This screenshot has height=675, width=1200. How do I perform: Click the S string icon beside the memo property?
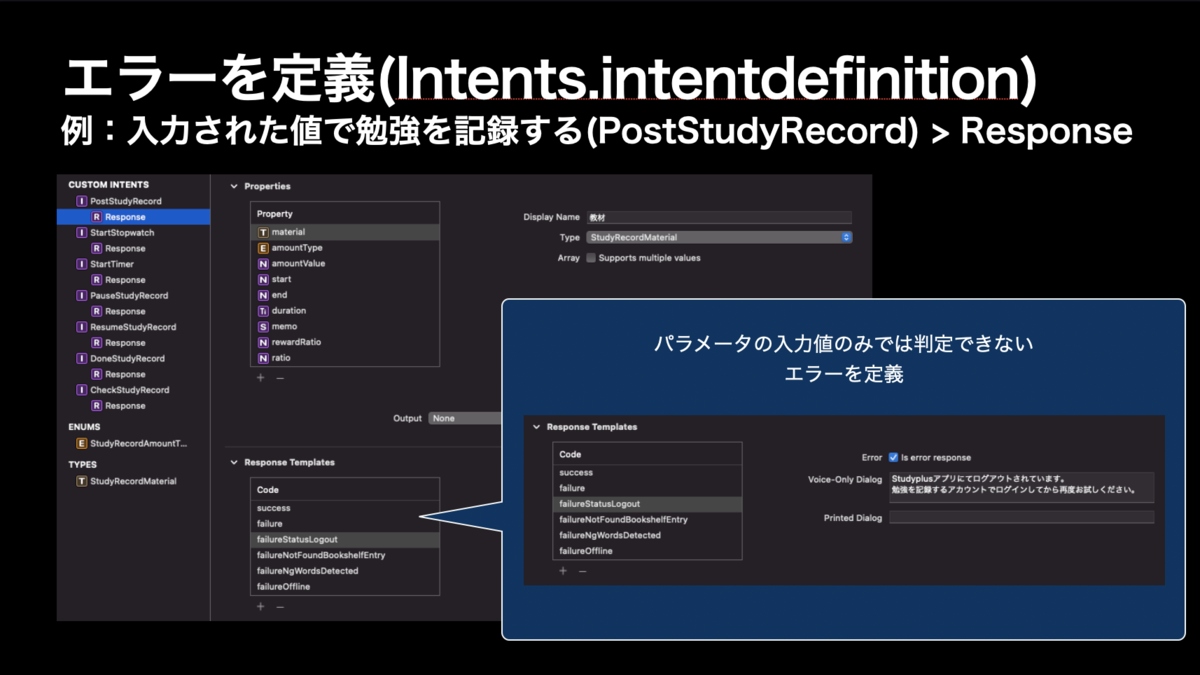tap(263, 327)
